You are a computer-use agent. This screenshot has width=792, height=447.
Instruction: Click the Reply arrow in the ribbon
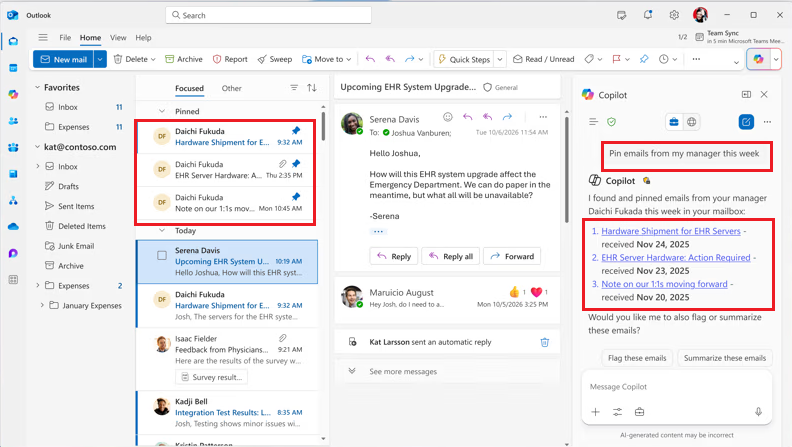[370, 59]
